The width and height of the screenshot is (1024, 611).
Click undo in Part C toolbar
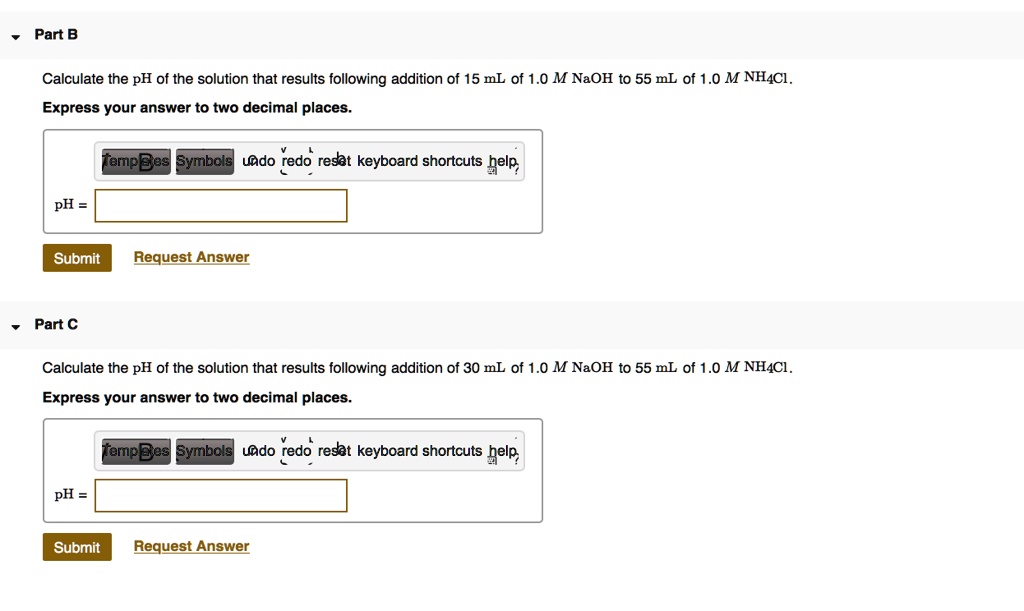(259, 451)
